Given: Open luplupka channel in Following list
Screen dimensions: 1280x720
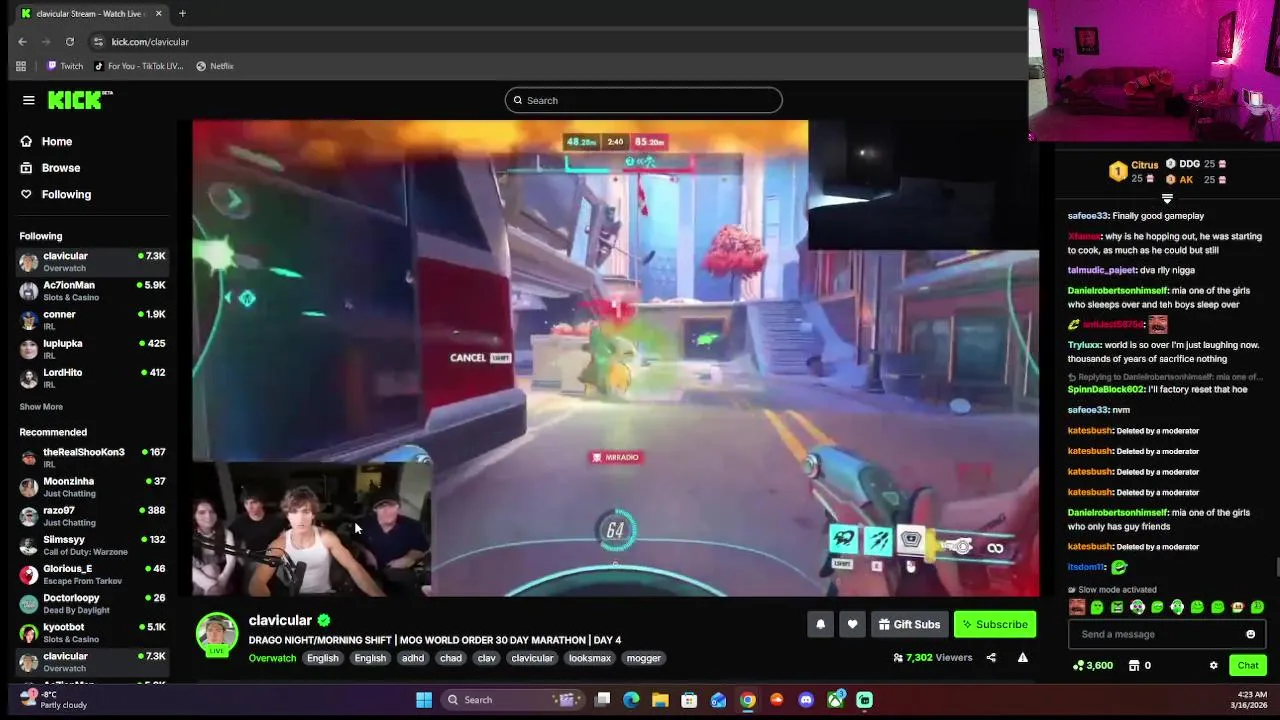Looking at the screenshot, I should point(92,349).
